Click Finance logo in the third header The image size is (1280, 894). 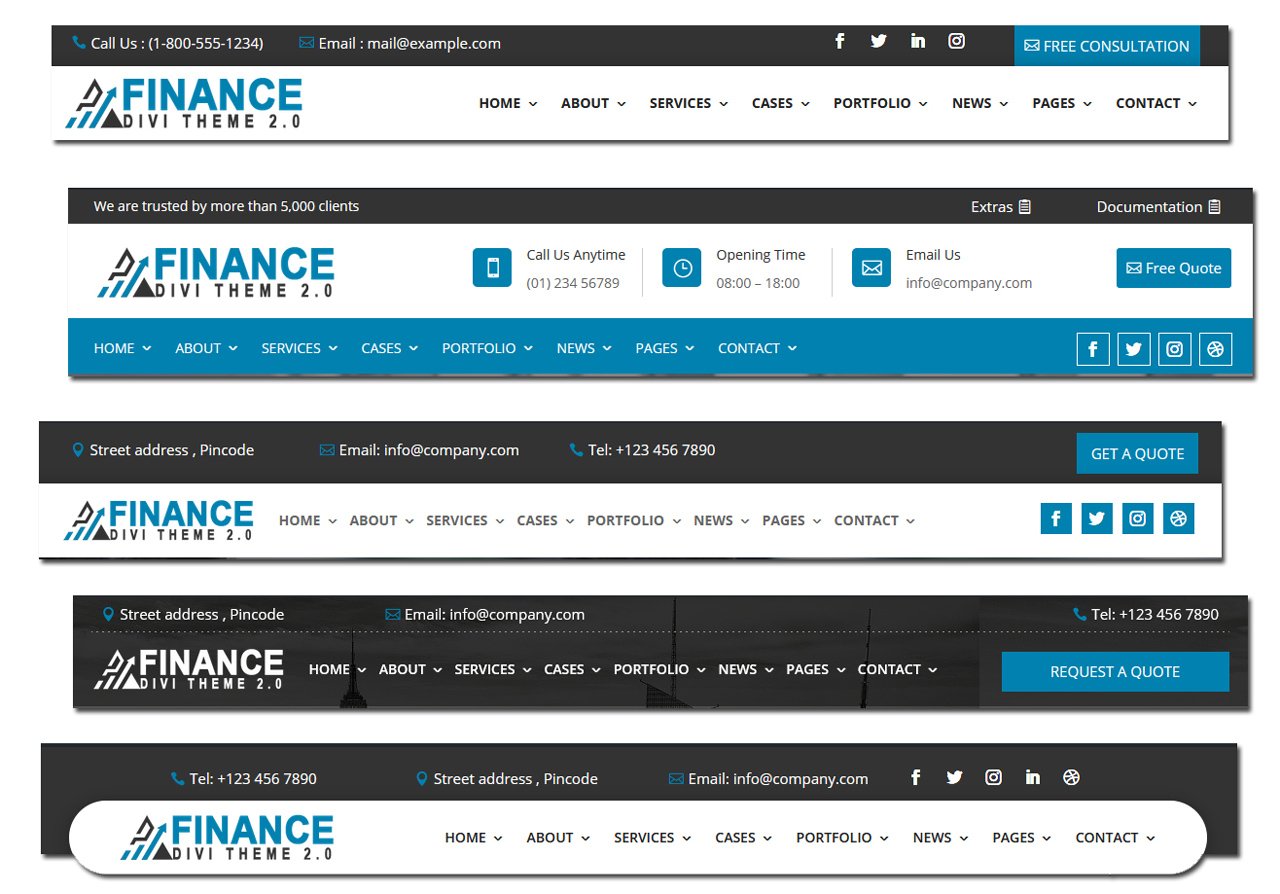[159, 520]
